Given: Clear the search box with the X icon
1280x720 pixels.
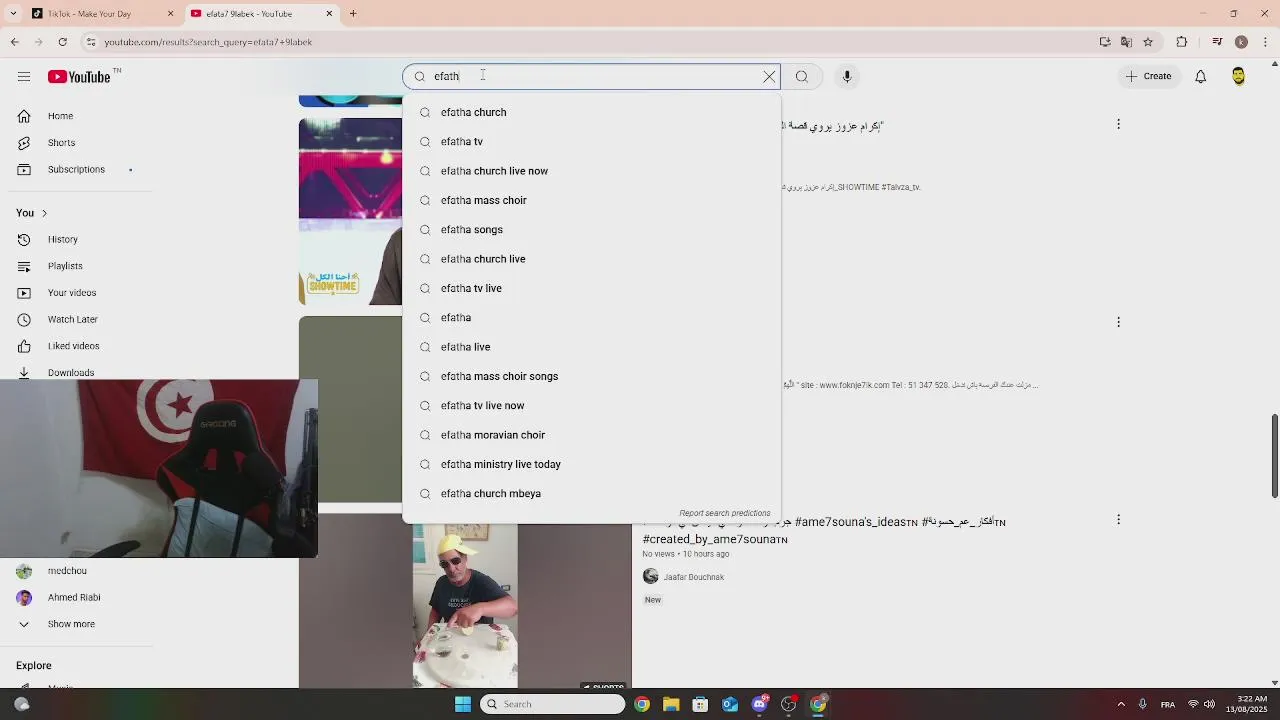Looking at the screenshot, I should coord(769,77).
